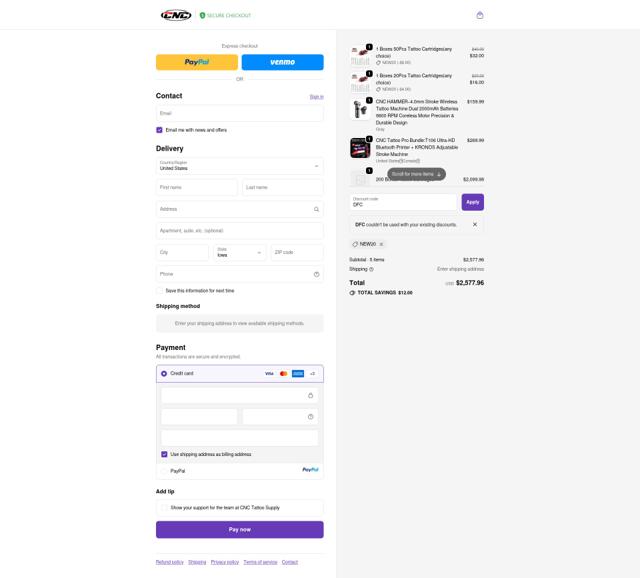Toggle the 'Email me with news and offers' checkbox
Image resolution: width=640 pixels, height=578 pixels.
click(159, 130)
